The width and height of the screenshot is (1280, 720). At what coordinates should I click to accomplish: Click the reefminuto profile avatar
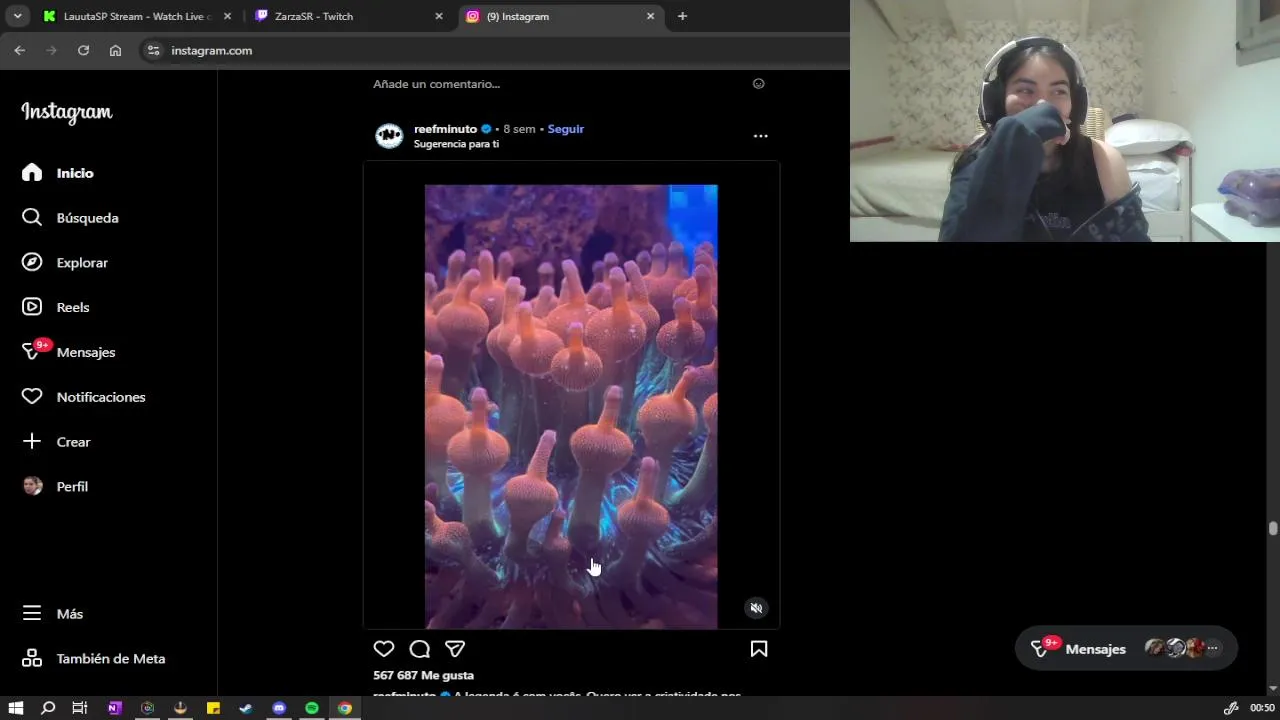[x=389, y=136]
